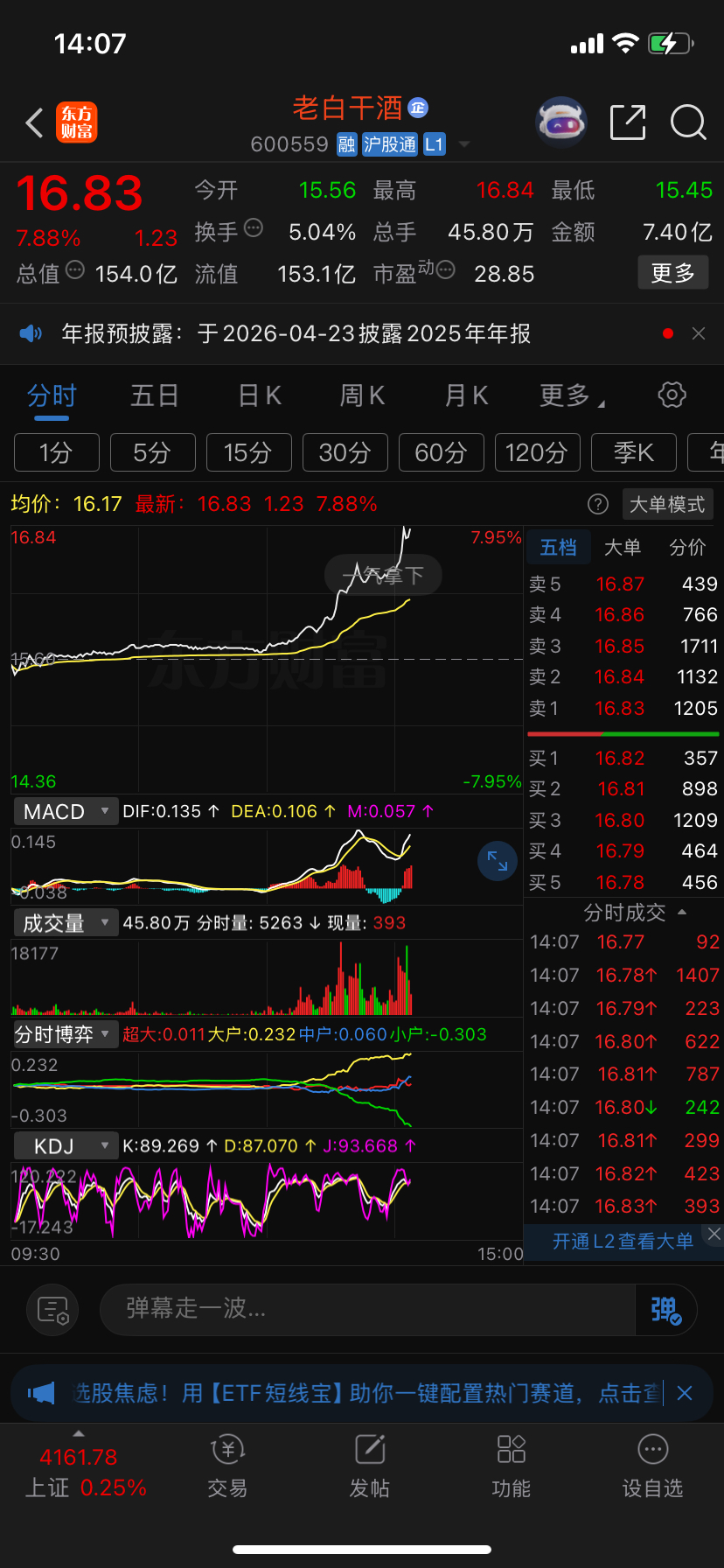Screen dimensions: 724x1568
Task: Tap the 弹 send danmaku icon
Action: (666, 1310)
